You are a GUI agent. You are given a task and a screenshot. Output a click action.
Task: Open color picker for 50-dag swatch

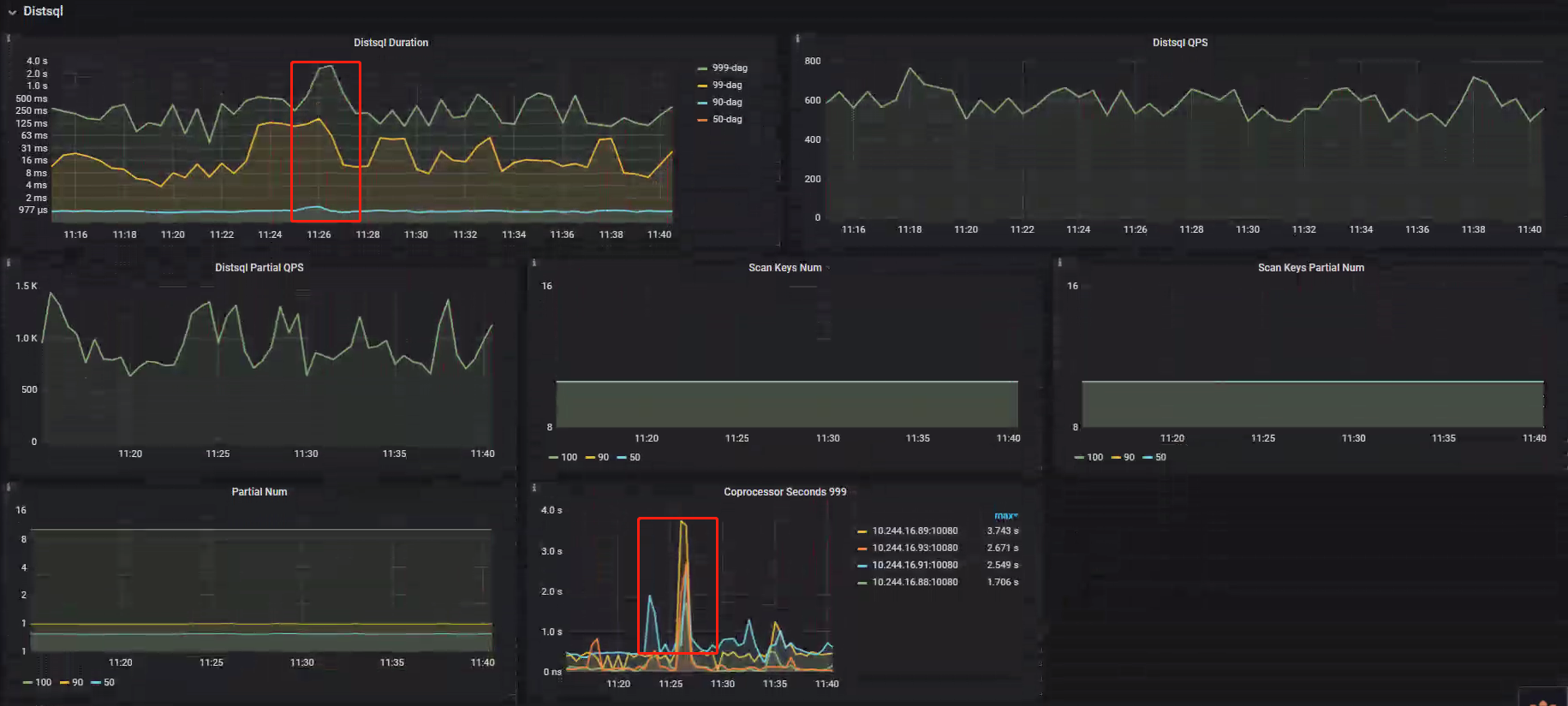[702, 120]
